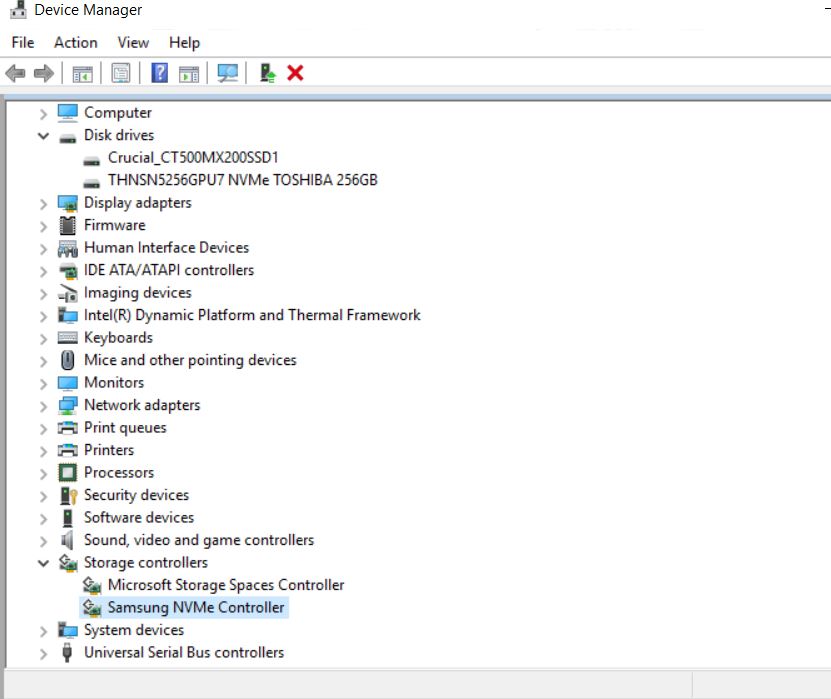This screenshot has height=699, width=831.
Task: Expand the Software devices category
Action: [43, 518]
